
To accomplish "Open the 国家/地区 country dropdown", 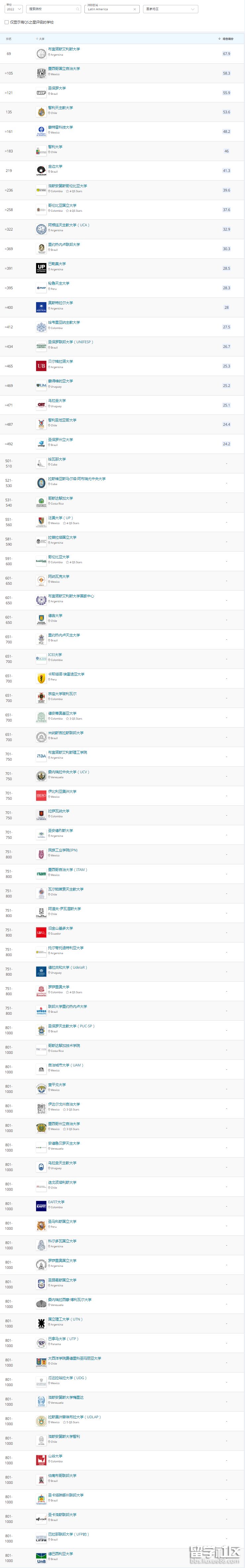I will tap(171, 9).
